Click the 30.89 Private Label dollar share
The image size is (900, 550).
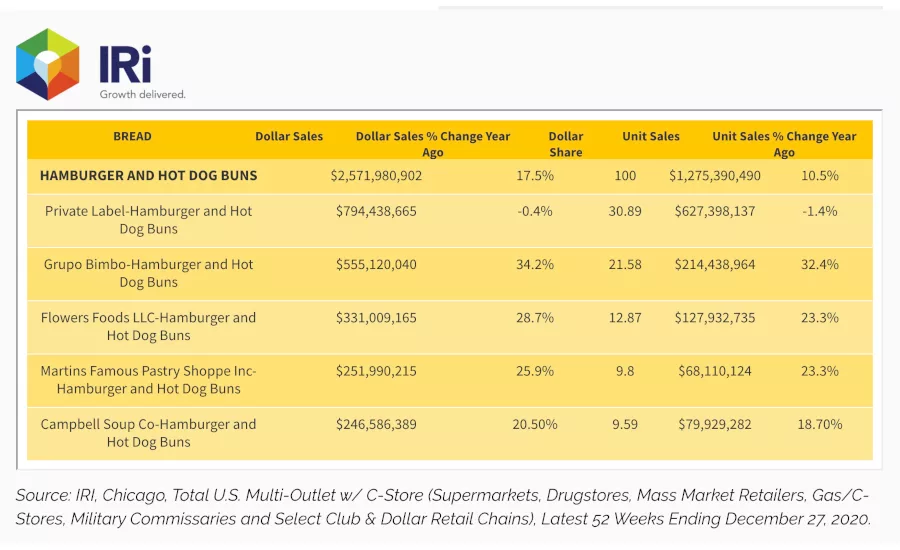click(x=625, y=211)
